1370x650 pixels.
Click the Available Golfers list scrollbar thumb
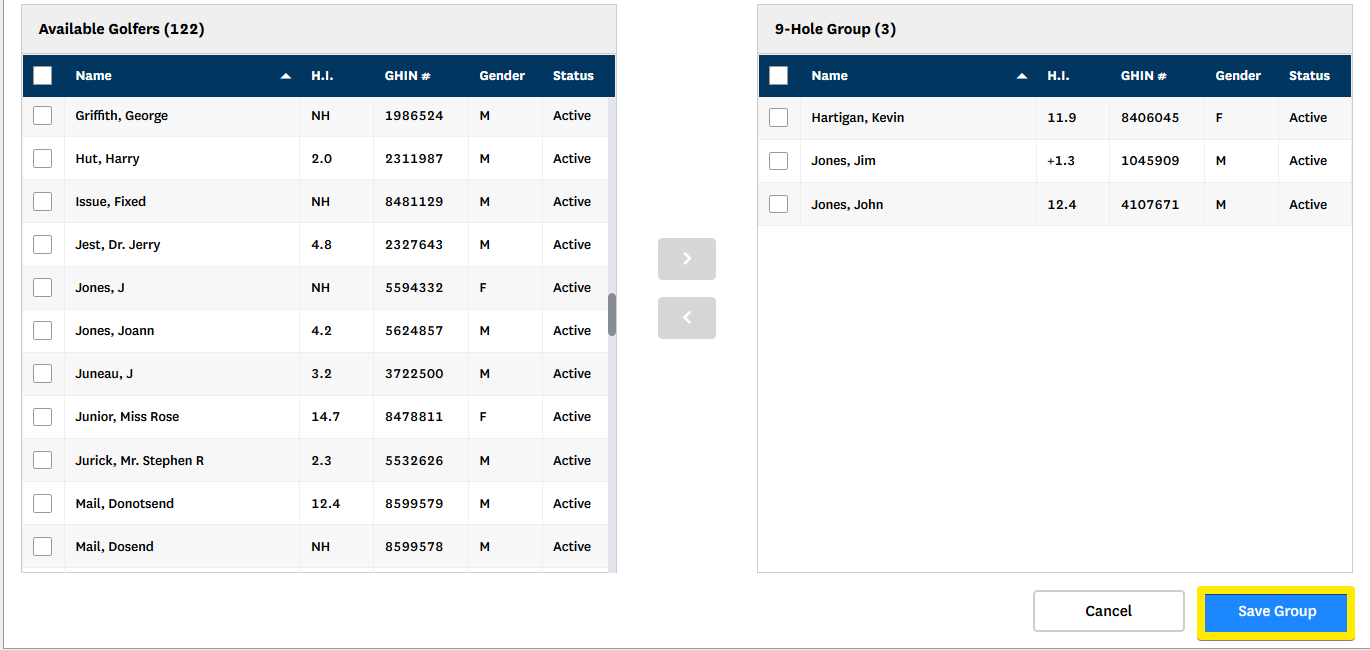(612, 315)
